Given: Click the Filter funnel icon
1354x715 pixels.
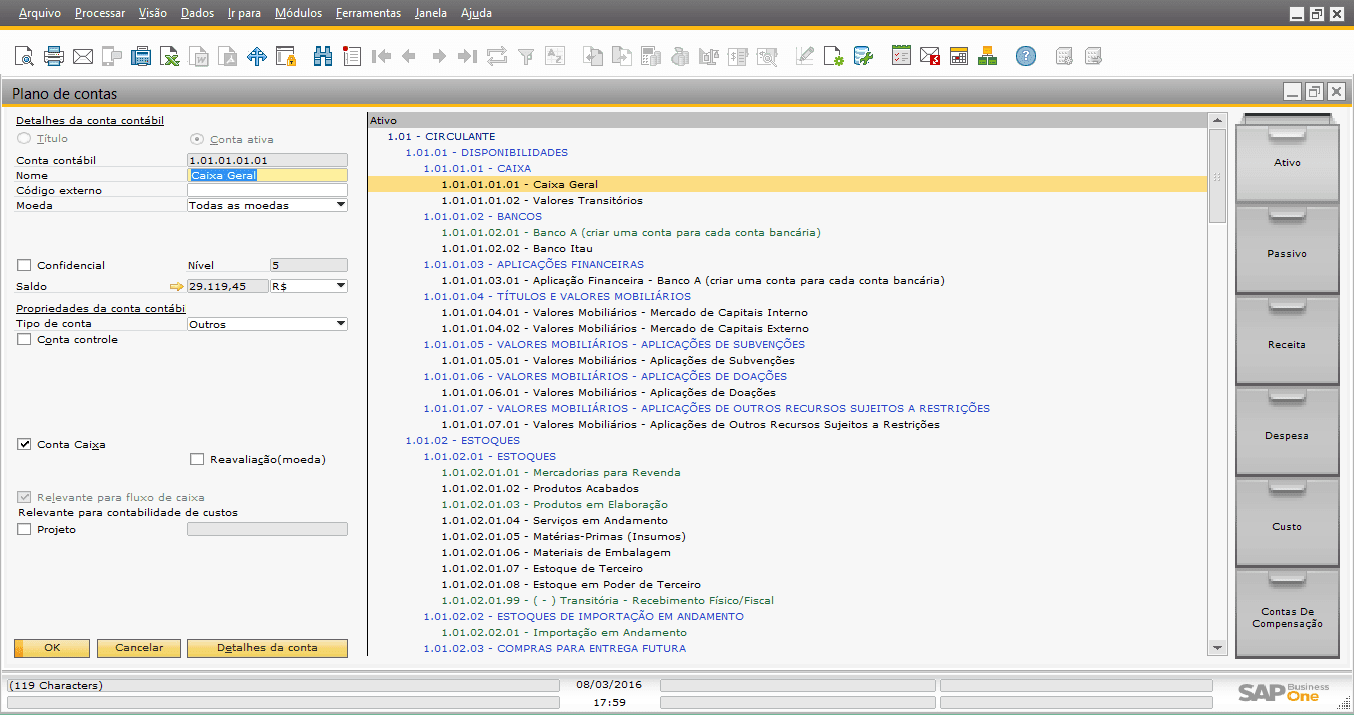Looking at the screenshot, I should pos(525,56).
